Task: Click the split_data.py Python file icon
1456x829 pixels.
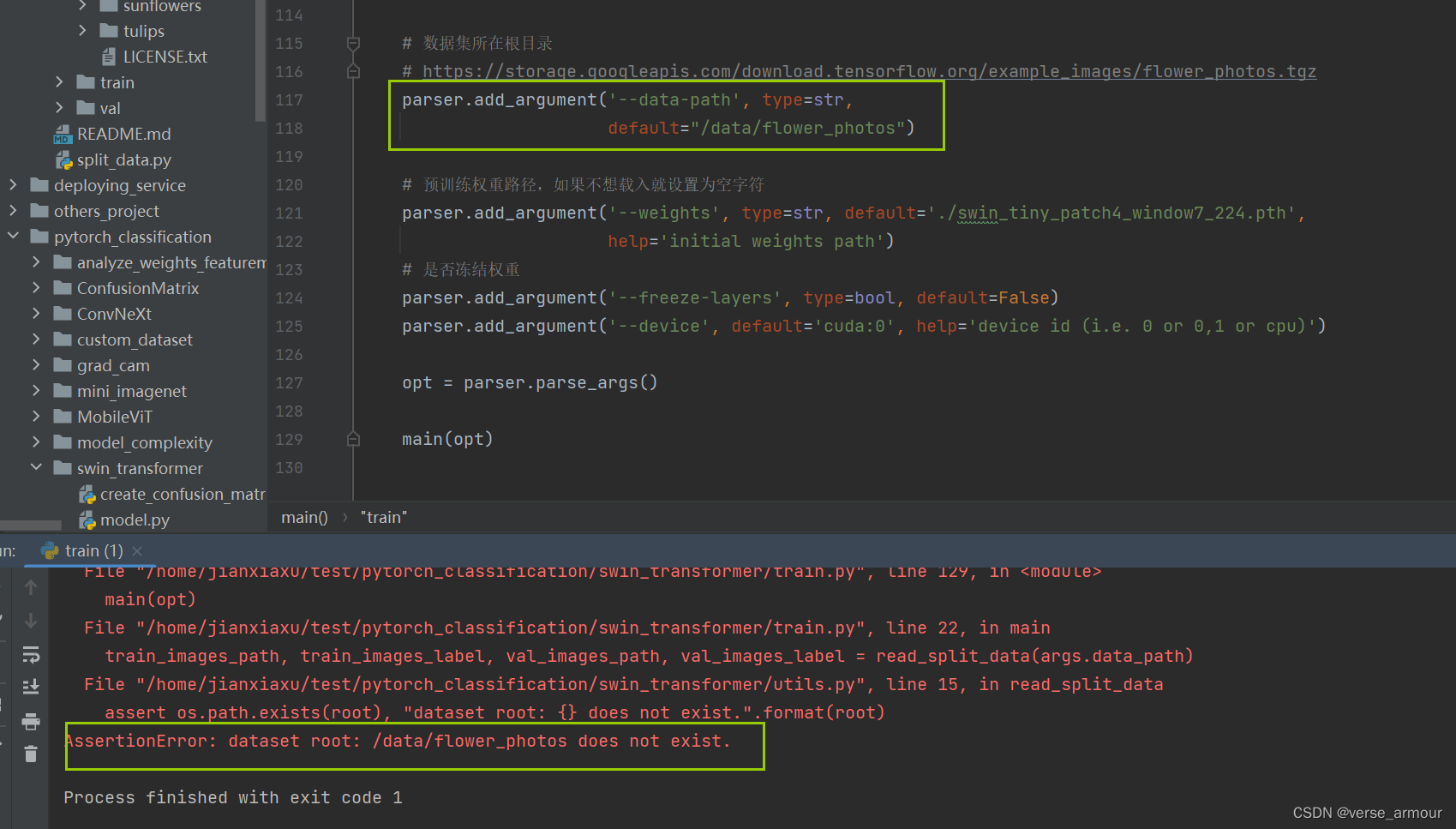Action: (63, 160)
